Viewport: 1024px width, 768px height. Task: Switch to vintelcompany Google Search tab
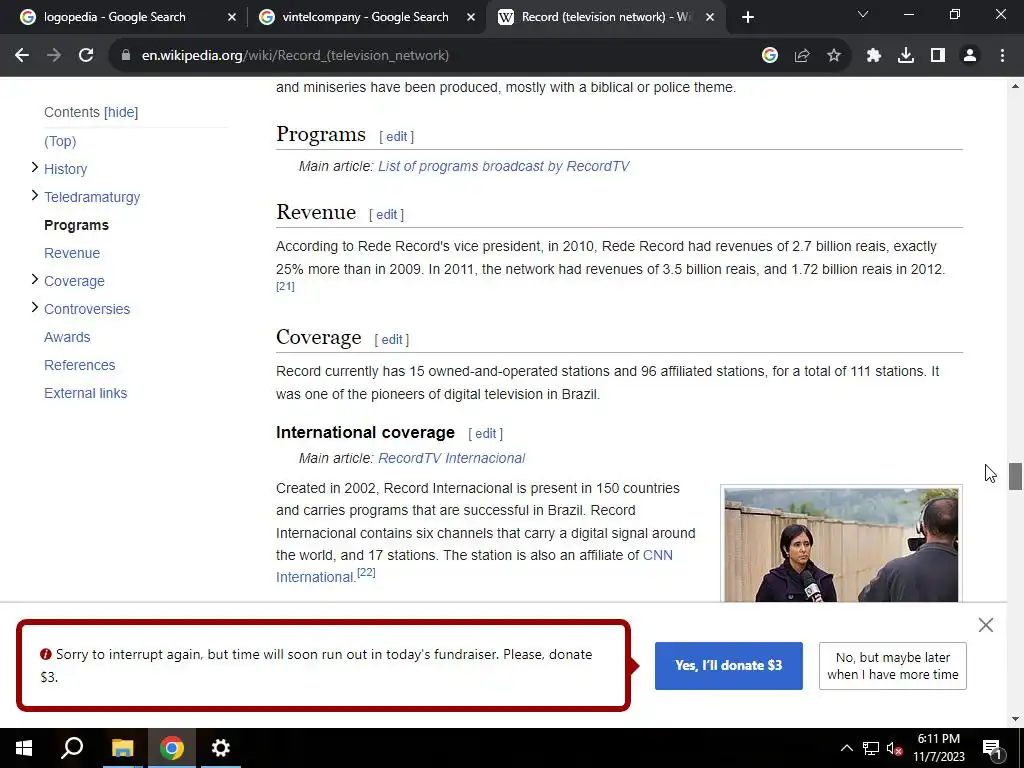pyautogui.click(x=366, y=18)
